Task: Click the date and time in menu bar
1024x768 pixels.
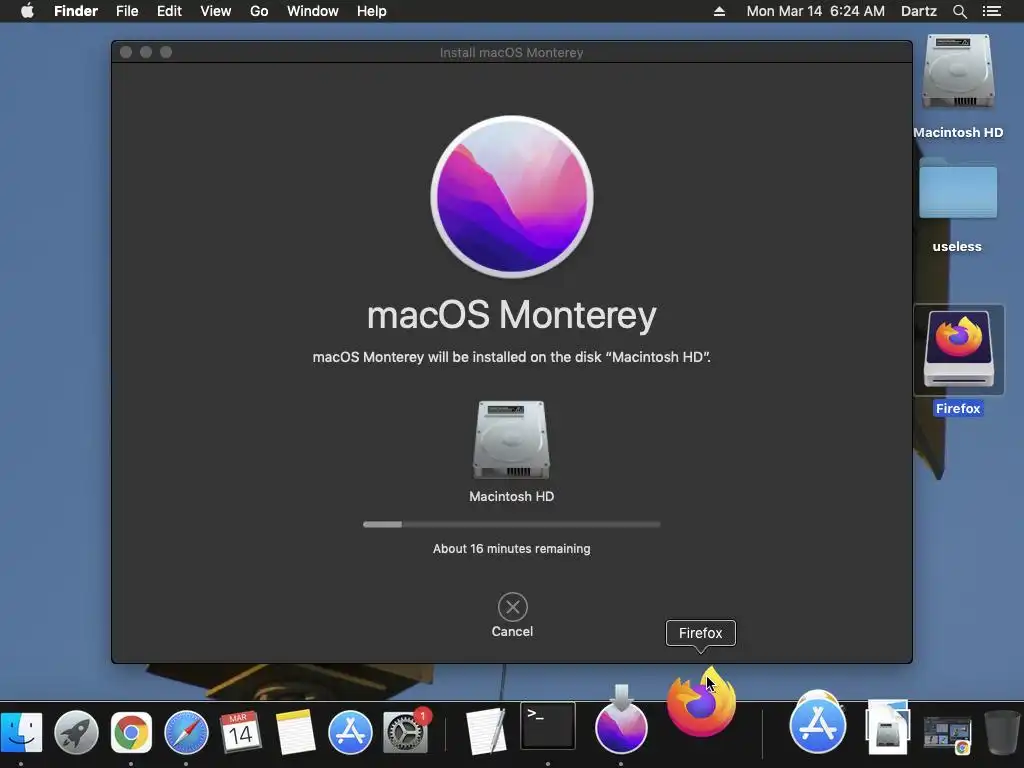Action: coord(816,11)
